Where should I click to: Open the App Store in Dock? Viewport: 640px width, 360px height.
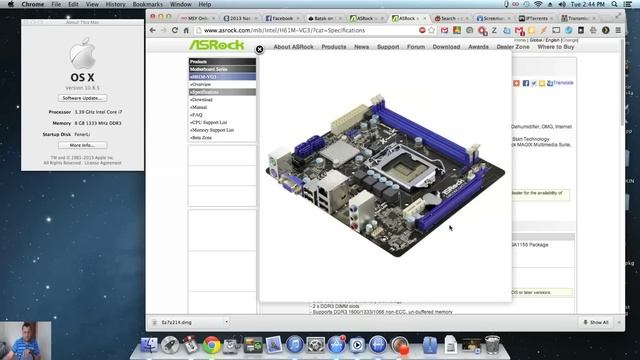(x=336, y=345)
